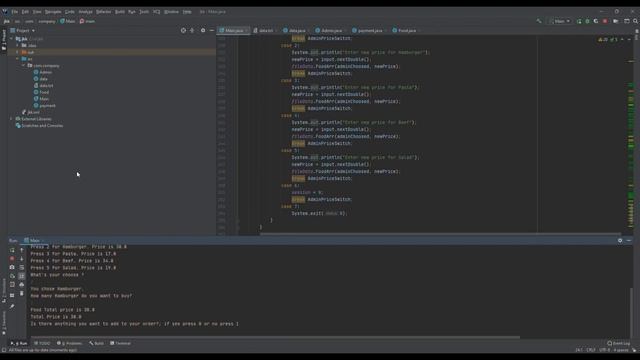Switch to the payment.java editor tab
This screenshot has height=360, width=640.
(368, 31)
